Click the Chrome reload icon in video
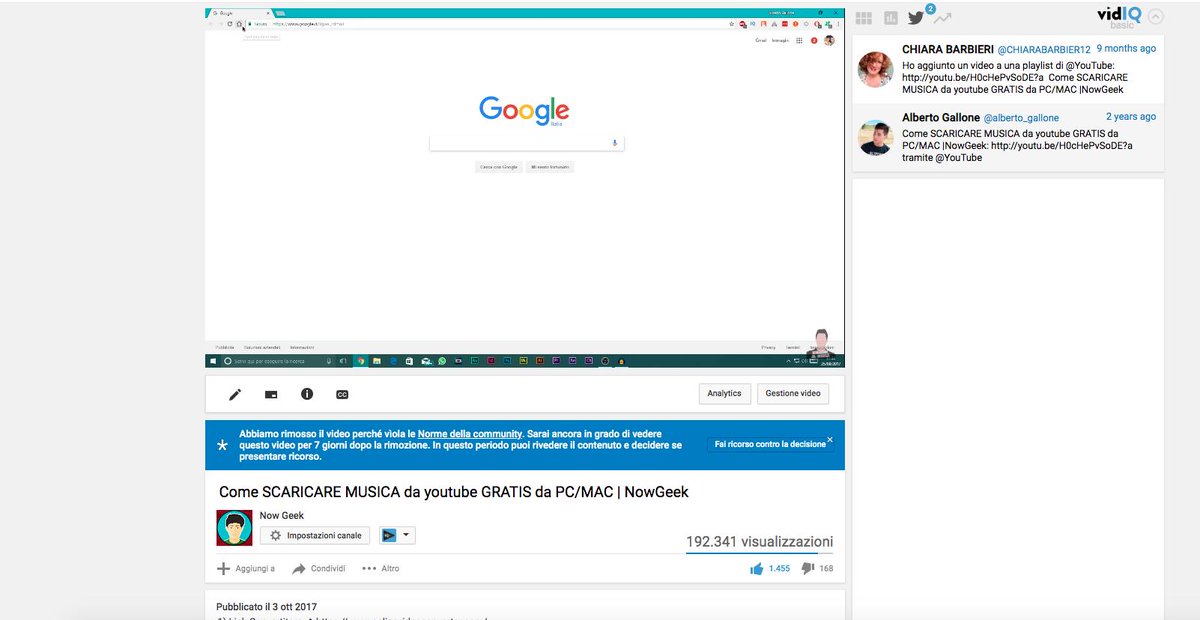 pyautogui.click(x=230, y=23)
